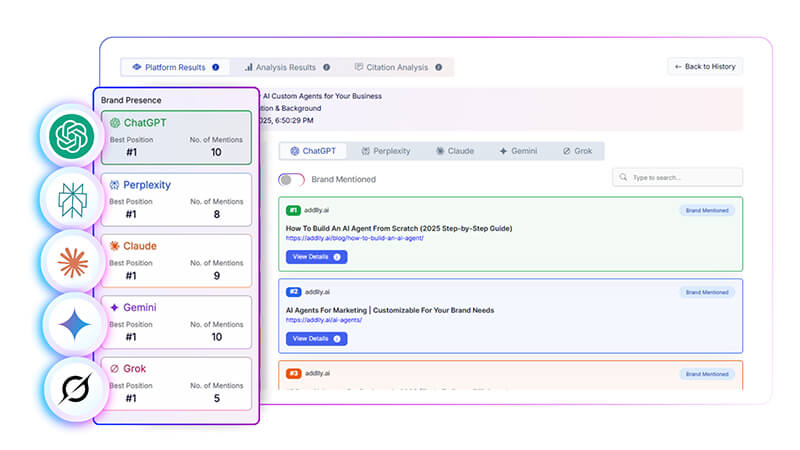
Task: Select the ChatGPT results tab
Action: (x=313, y=151)
